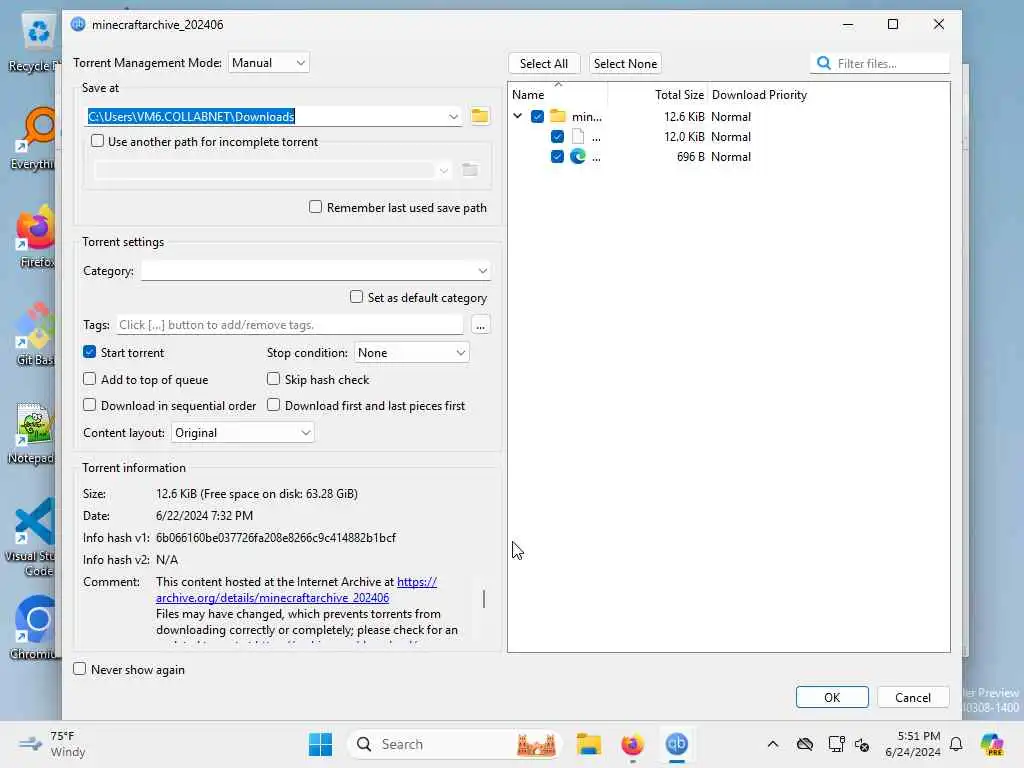This screenshot has height=768, width=1024.
Task: Launch Firefox from desktop shortcut
Action: [x=35, y=236]
